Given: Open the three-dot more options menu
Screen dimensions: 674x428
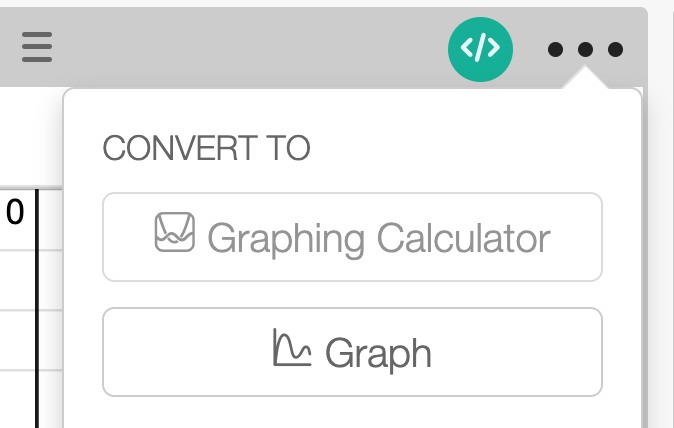Looking at the screenshot, I should point(586,49).
